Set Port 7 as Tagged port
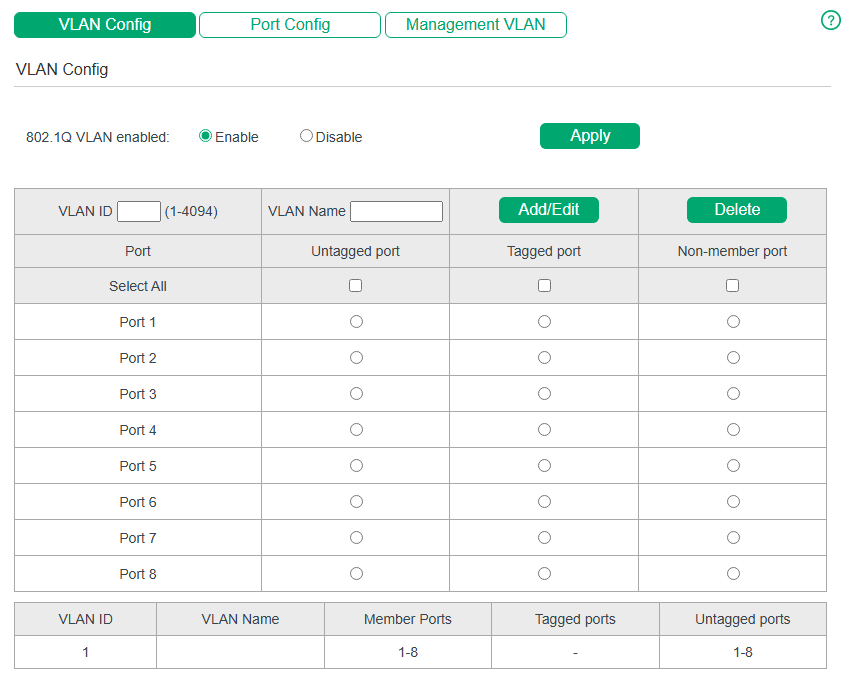 pos(545,538)
